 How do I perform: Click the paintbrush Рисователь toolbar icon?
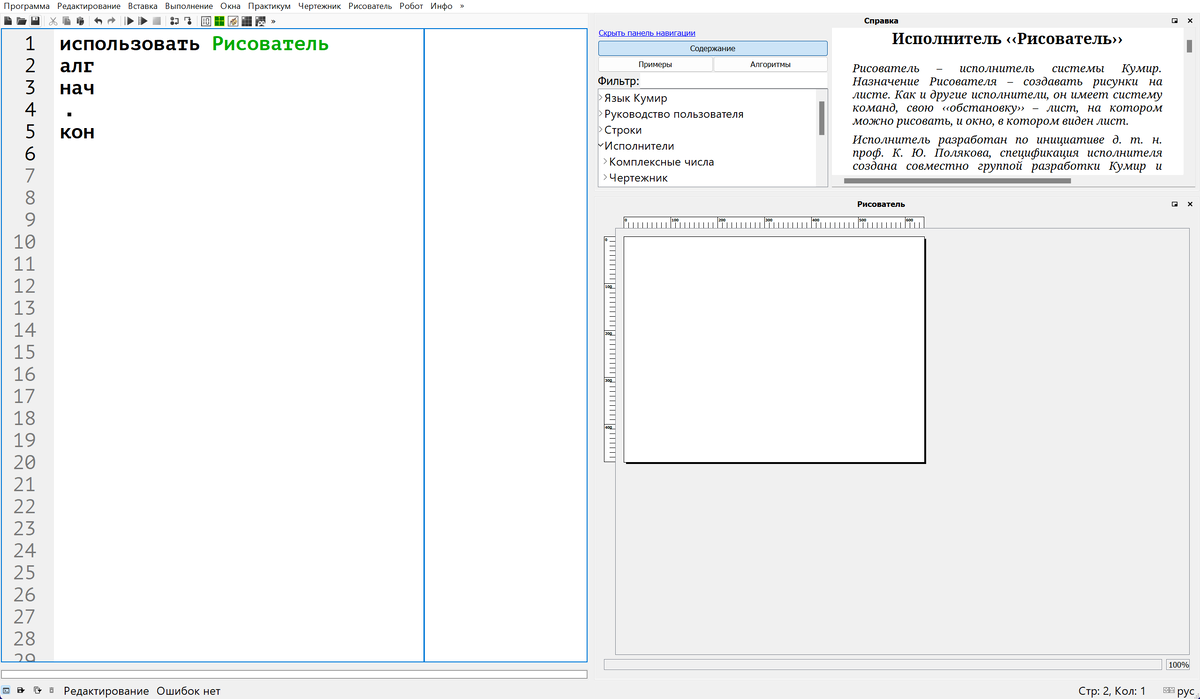pyautogui.click(x=233, y=21)
